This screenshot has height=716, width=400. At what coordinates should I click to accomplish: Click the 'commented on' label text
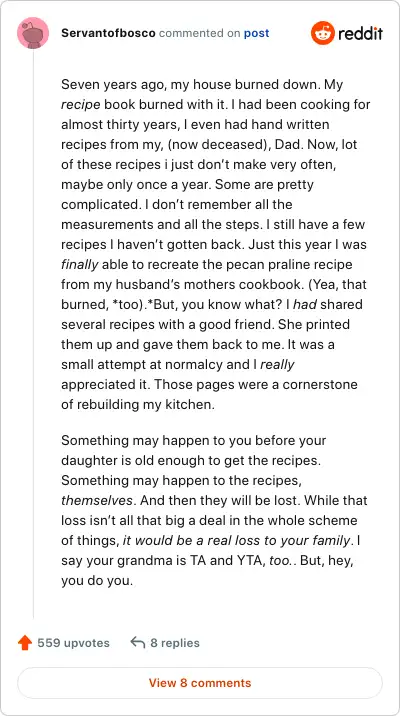[x=200, y=33]
